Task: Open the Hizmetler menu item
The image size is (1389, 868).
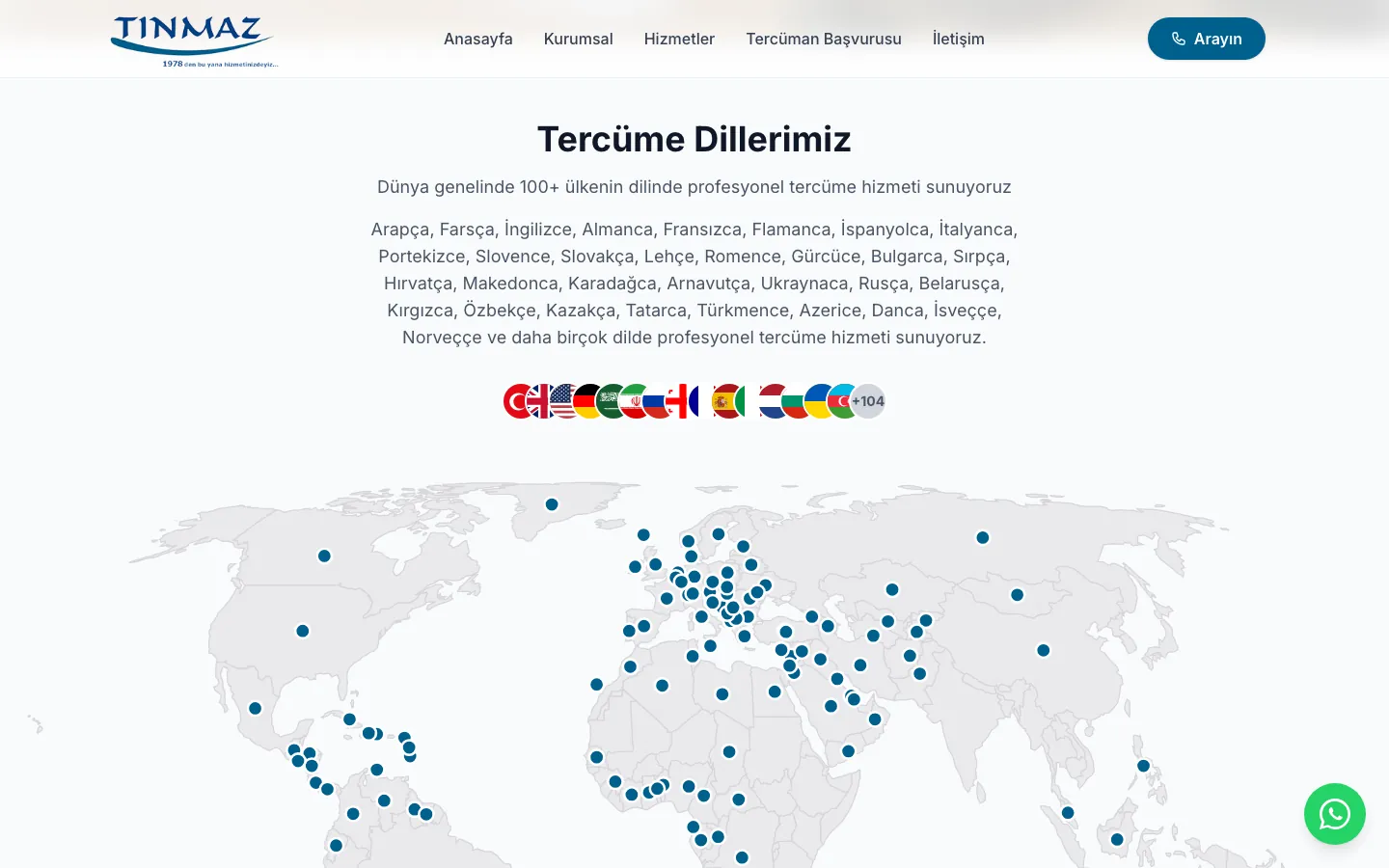Action: click(x=679, y=39)
